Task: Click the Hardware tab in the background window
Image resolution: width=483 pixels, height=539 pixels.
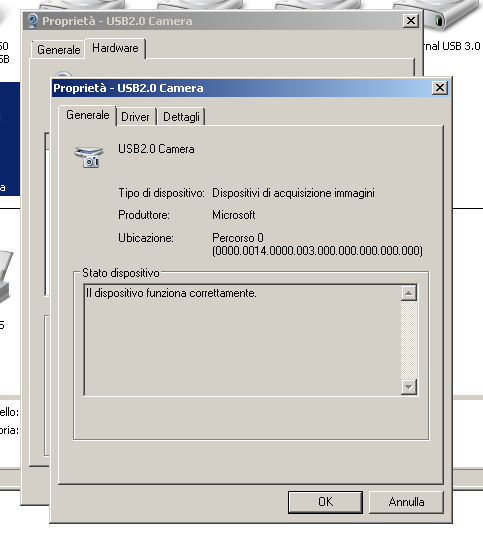Action: [x=115, y=48]
